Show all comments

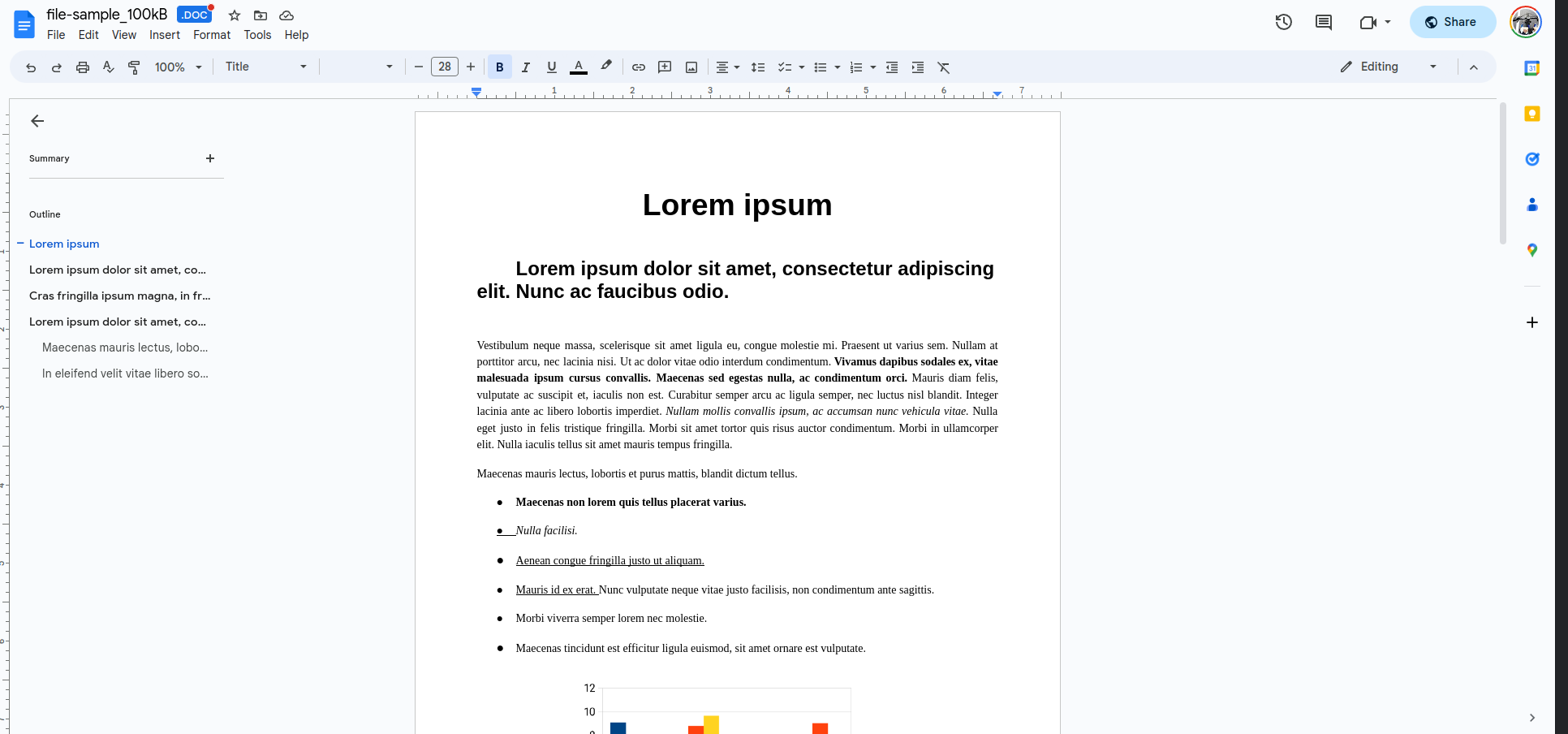tap(1324, 22)
